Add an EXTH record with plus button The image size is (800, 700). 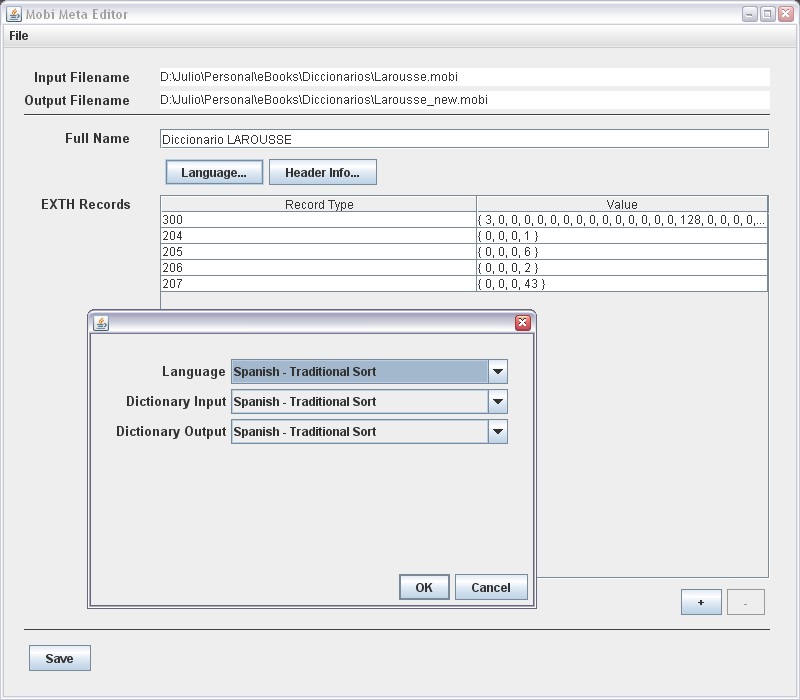pyautogui.click(x=701, y=603)
